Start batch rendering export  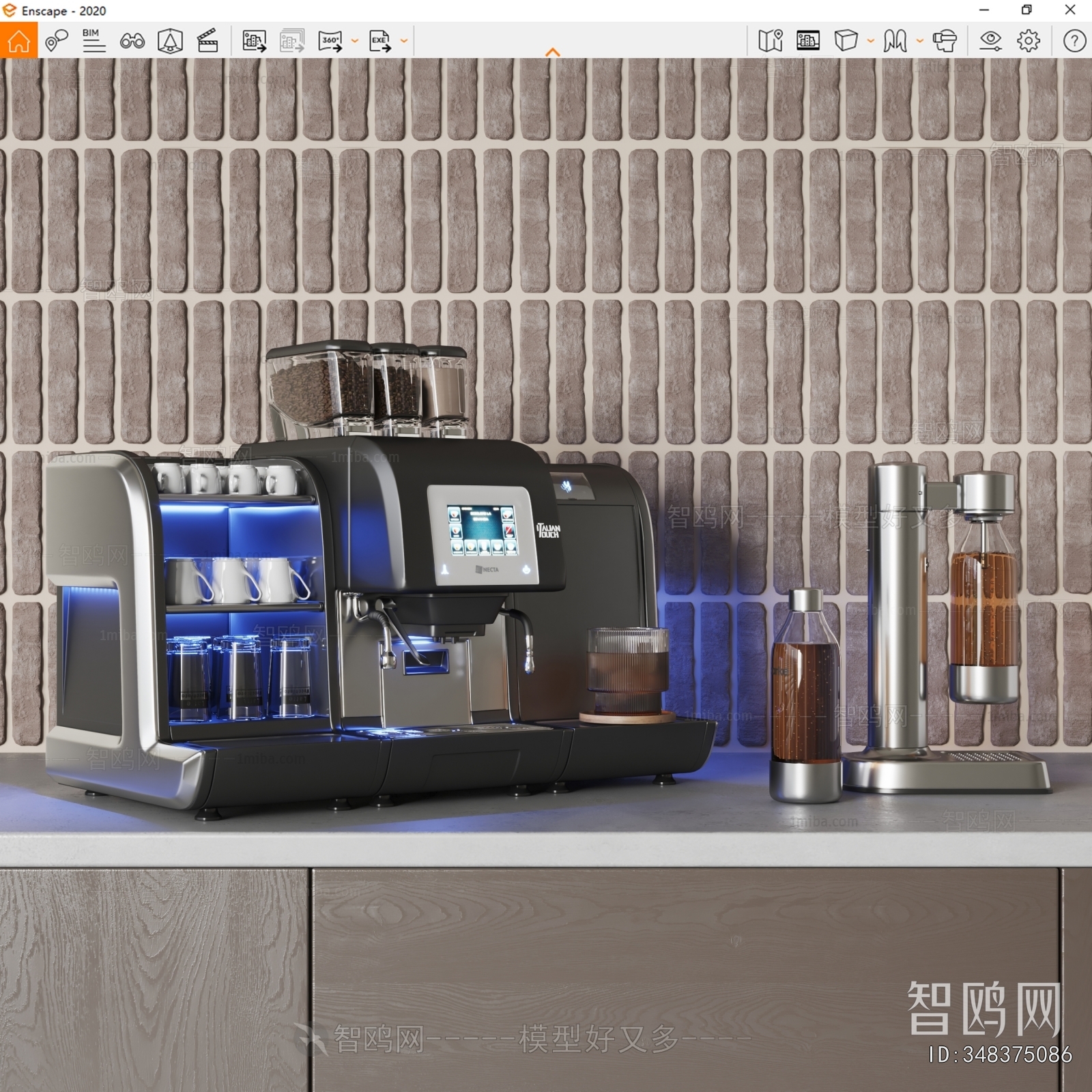tap(292, 41)
